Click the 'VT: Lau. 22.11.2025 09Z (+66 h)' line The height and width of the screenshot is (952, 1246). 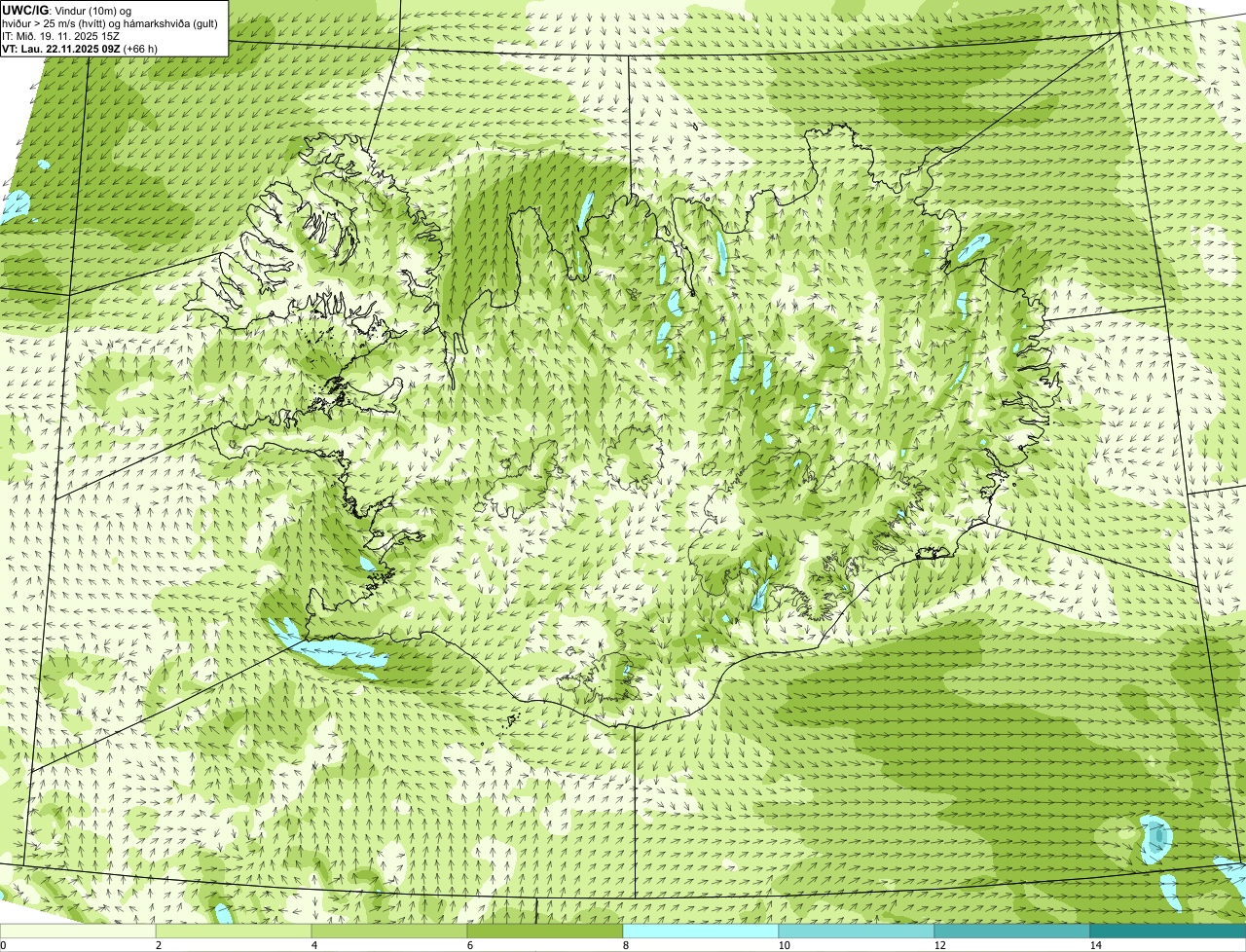click(x=80, y=49)
